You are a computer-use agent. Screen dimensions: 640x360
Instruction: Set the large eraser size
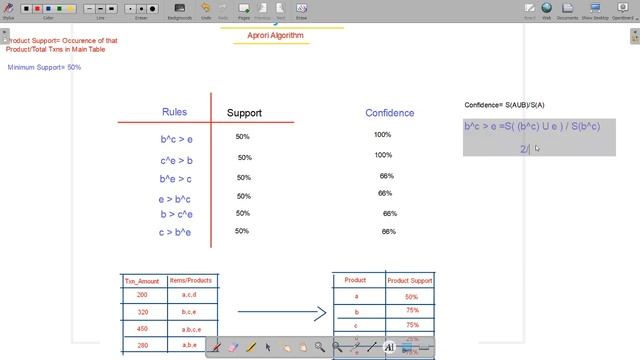153,9
